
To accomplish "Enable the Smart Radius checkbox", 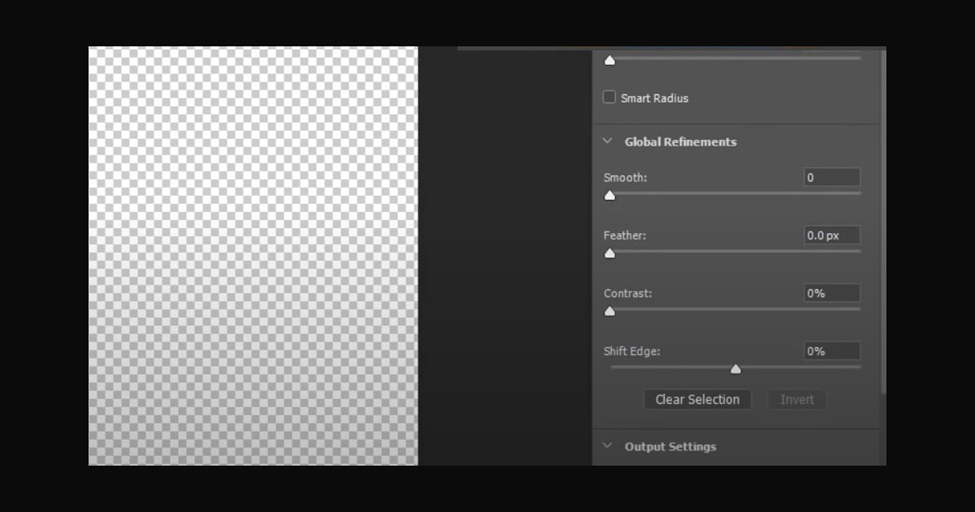I will pos(609,97).
